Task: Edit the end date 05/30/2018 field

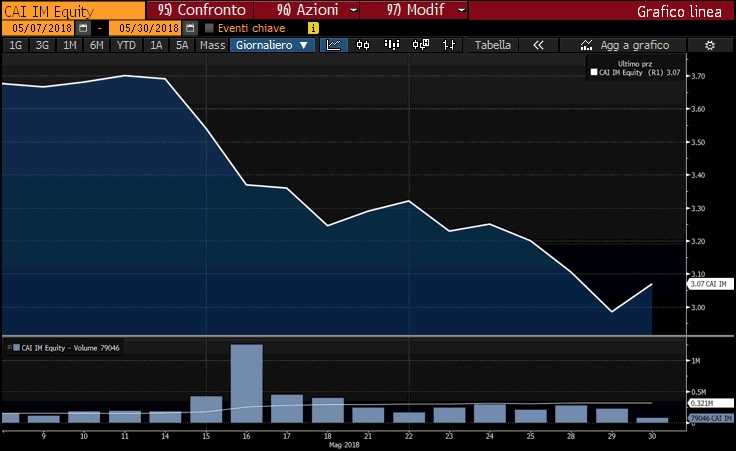Action: pyautogui.click(x=147, y=28)
